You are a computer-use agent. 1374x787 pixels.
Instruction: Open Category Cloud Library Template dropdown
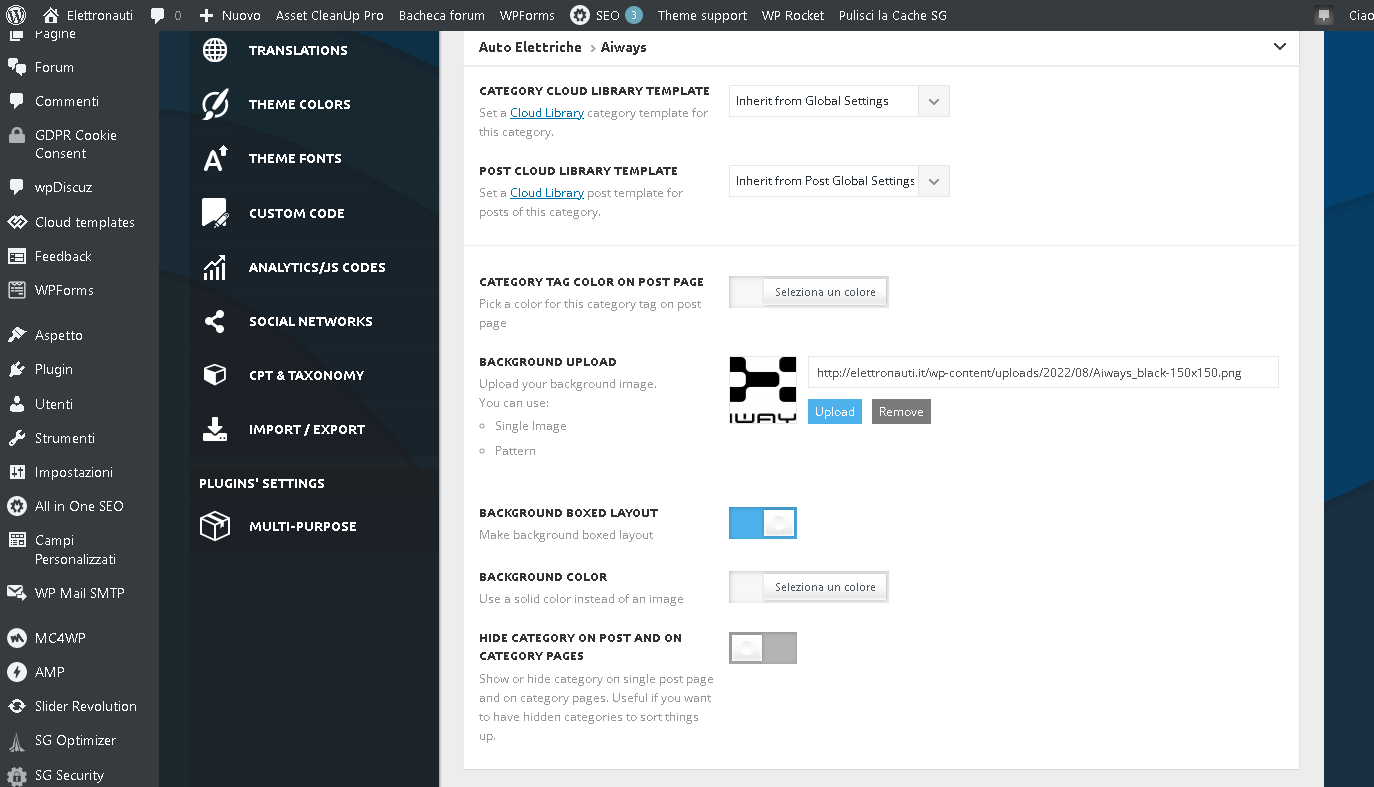click(x=839, y=101)
